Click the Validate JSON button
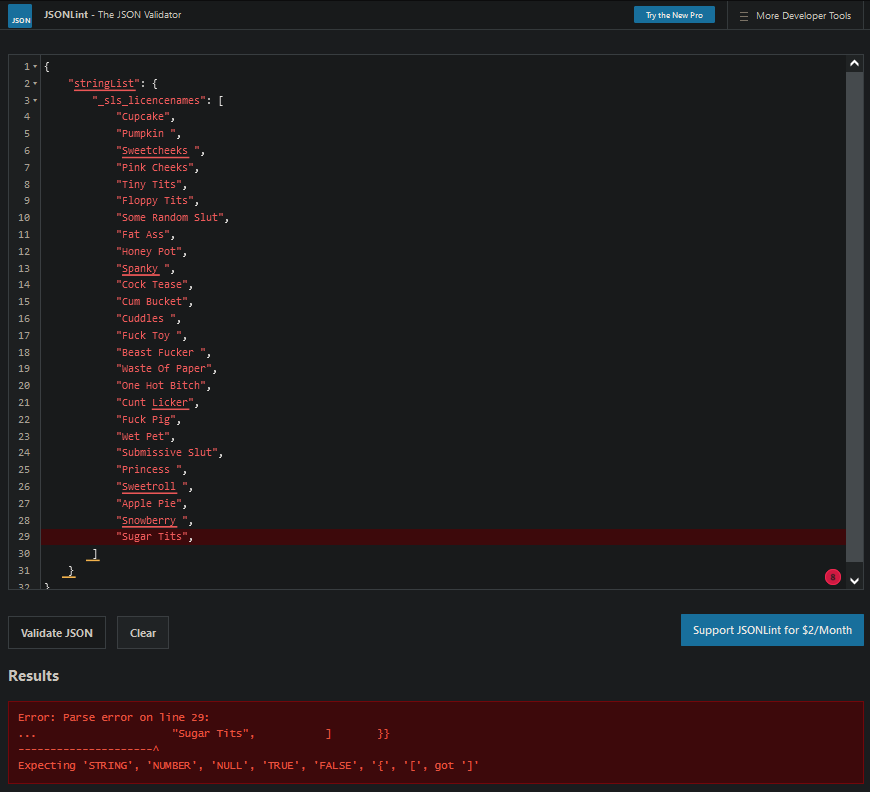 click(x=57, y=633)
